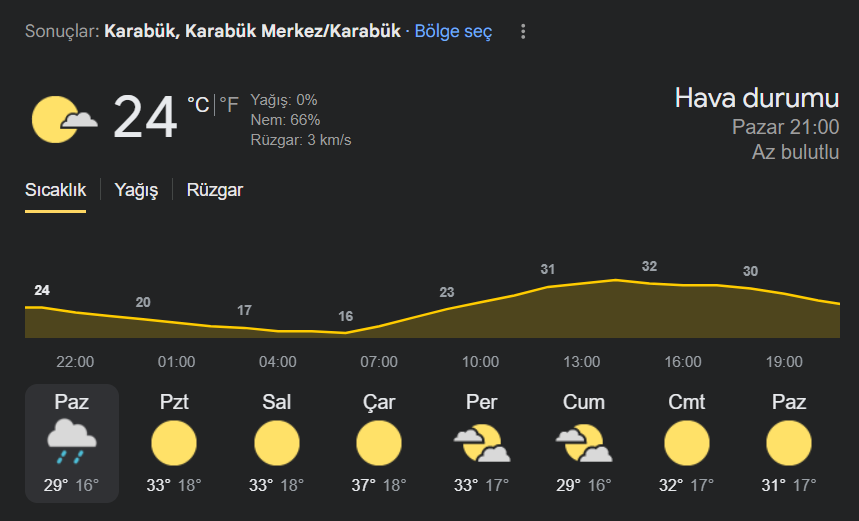Click the 32 degree peak on graph
The image size is (859, 521).
click(649, 266)
